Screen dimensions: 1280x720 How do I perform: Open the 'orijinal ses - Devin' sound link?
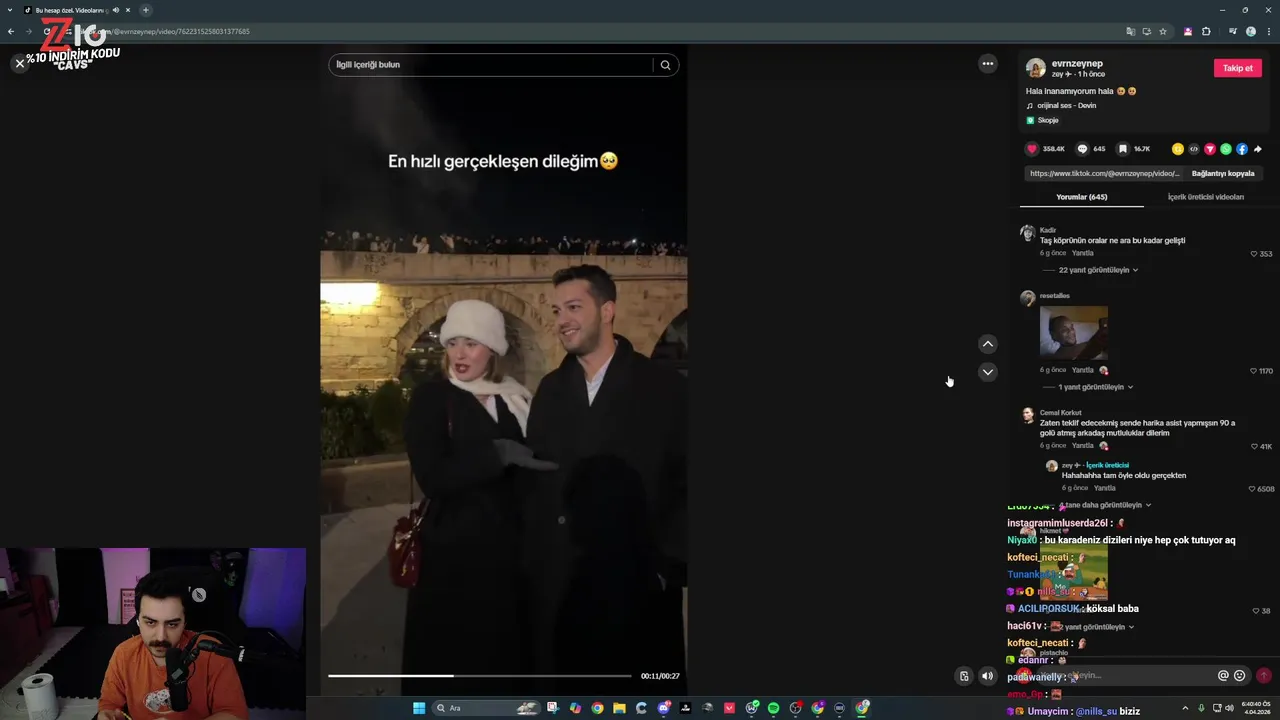click(1066, 105)
